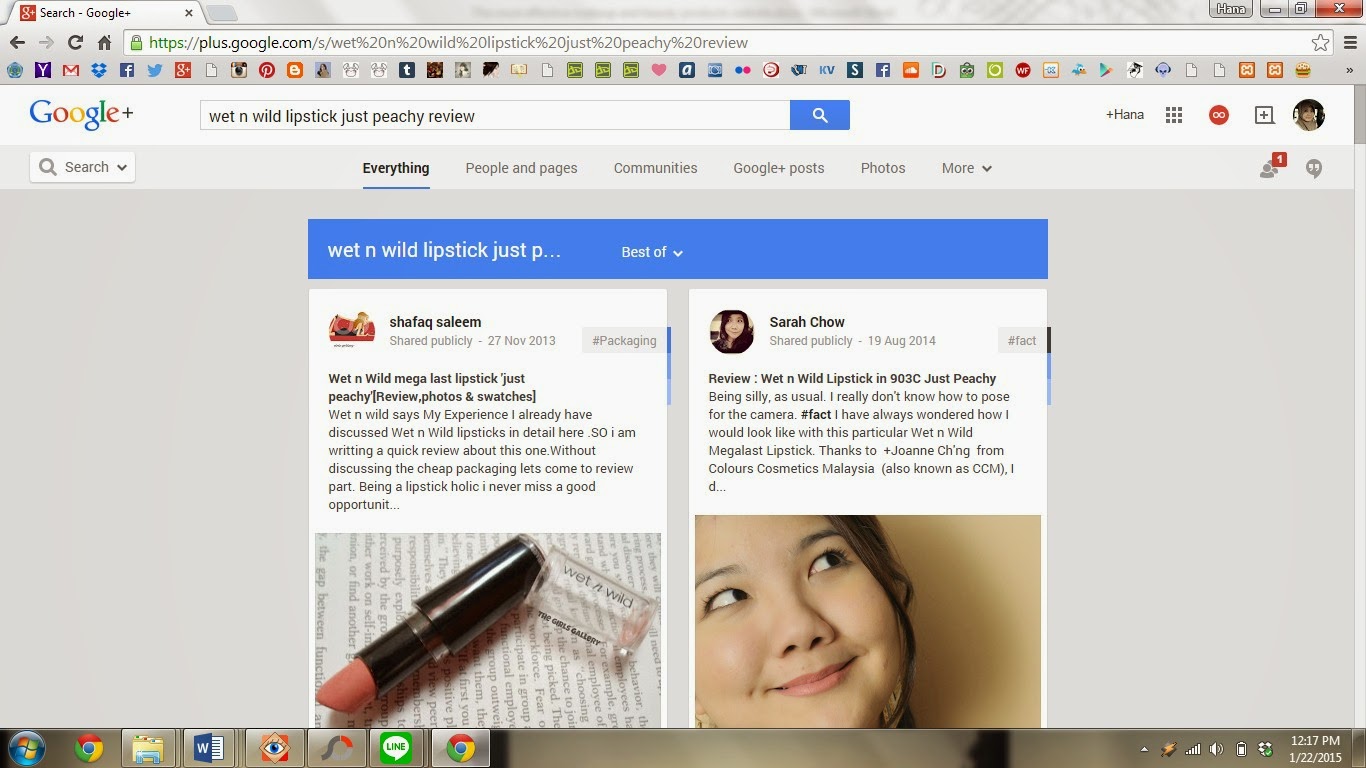Open the Pinterest bookmark
Viewport: 1366px width, 768px height.
[266, 71]
